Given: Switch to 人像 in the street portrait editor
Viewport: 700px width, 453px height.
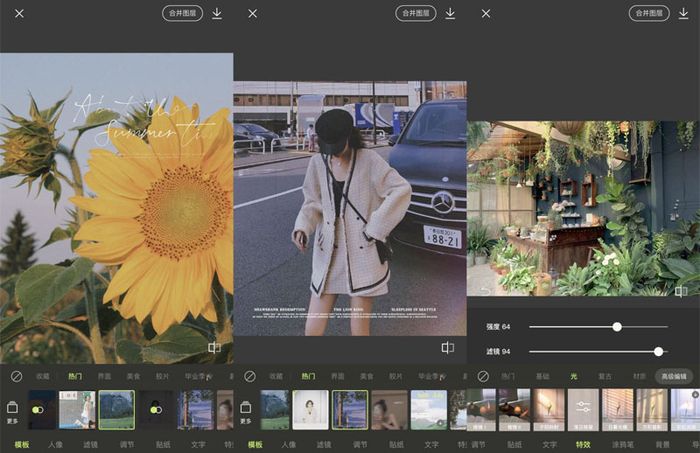Looking at the screenshot, I should [289, 444].
